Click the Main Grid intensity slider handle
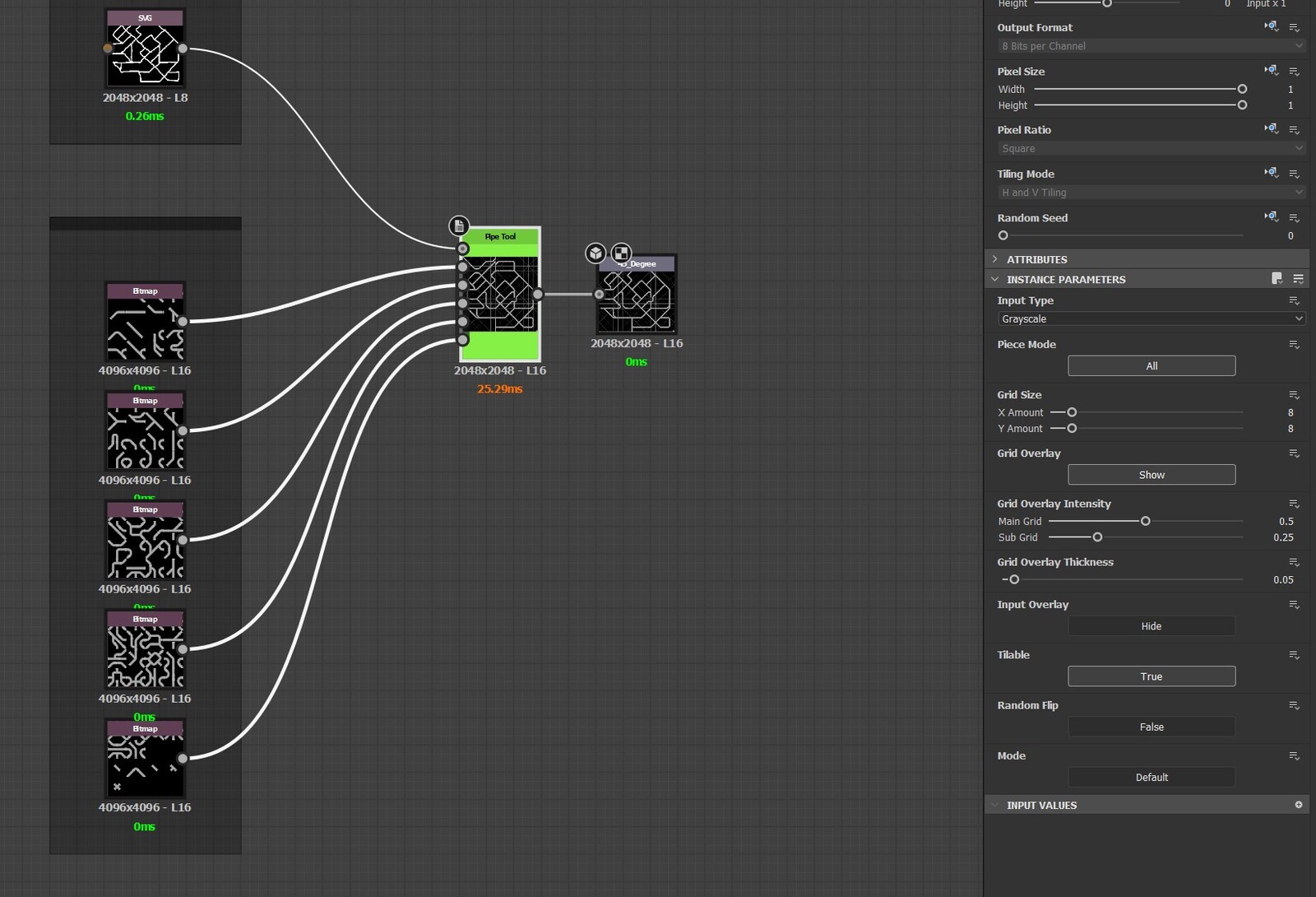Image resolution: width=1316 pixels, height=897 pixels. point(1145,521)
